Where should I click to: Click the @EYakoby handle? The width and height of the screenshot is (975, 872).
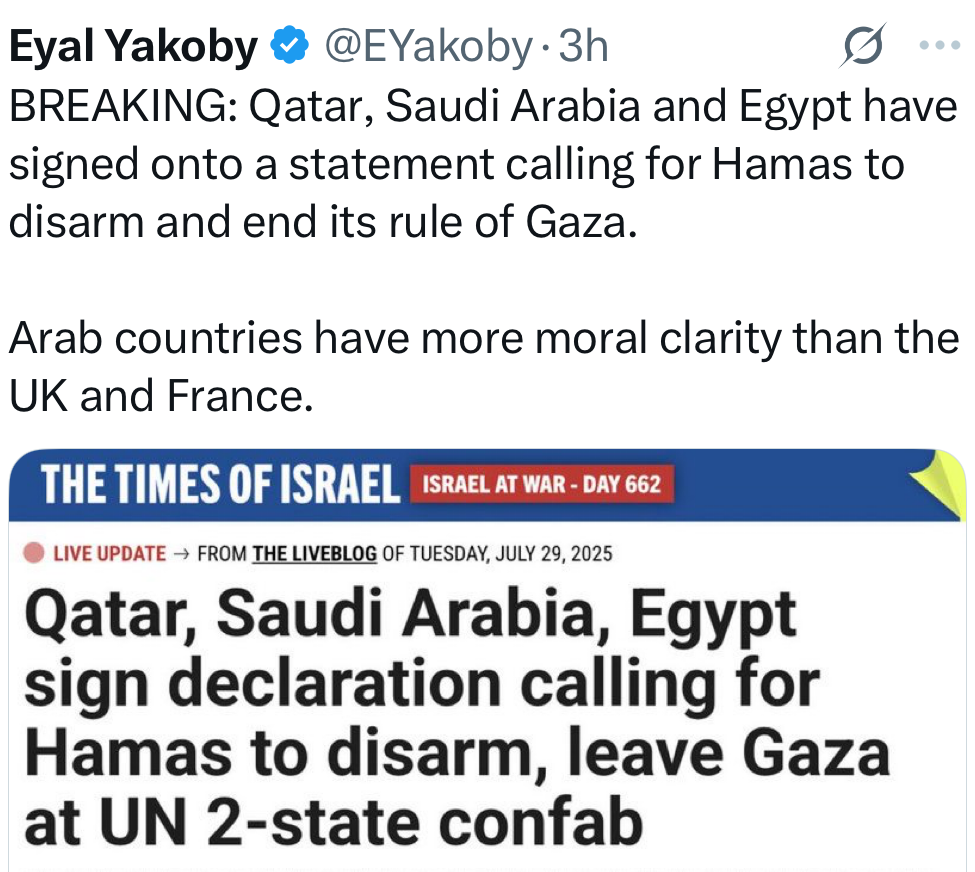click(x=427, y=47)
